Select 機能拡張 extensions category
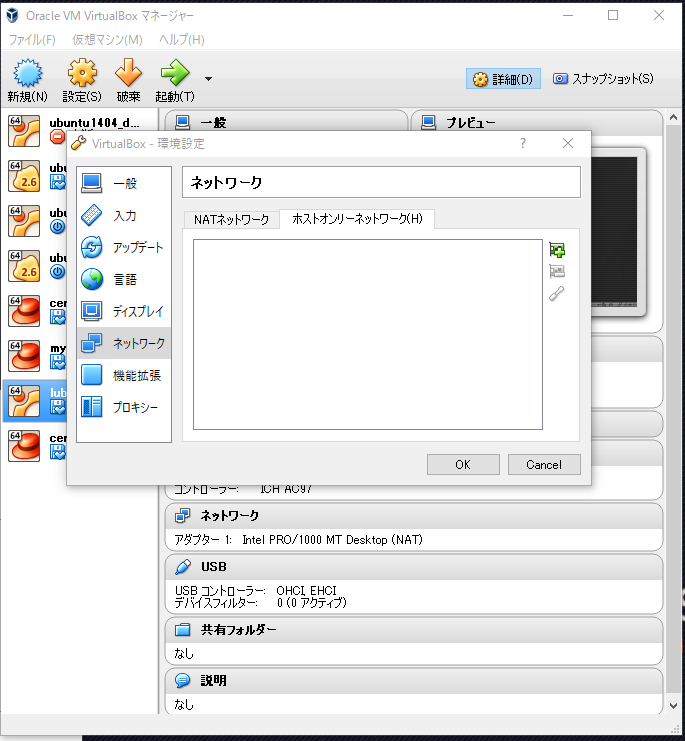 click(x=124, y=375)
